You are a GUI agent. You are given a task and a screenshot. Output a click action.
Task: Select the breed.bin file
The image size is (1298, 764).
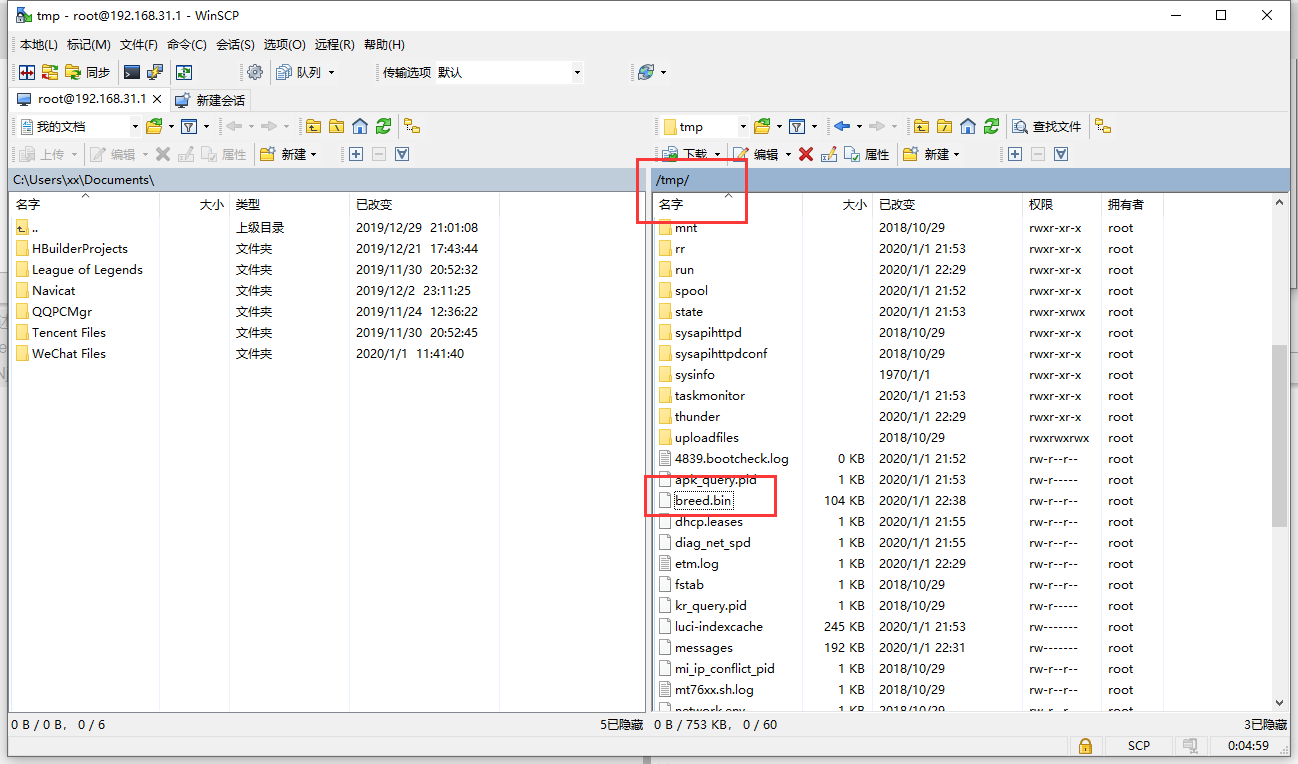(703, 500)
